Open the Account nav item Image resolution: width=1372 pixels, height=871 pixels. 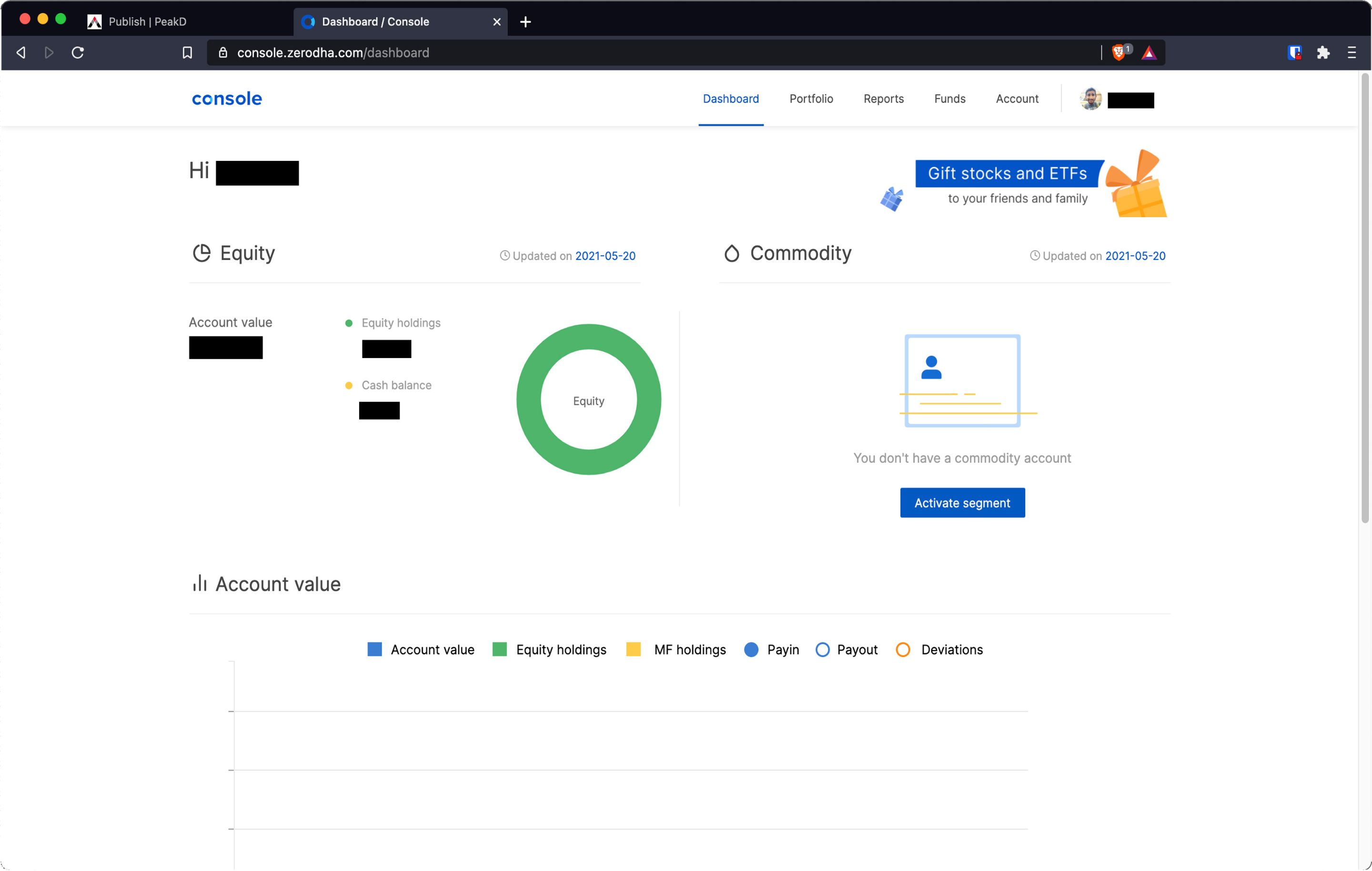click(1017, 99)
